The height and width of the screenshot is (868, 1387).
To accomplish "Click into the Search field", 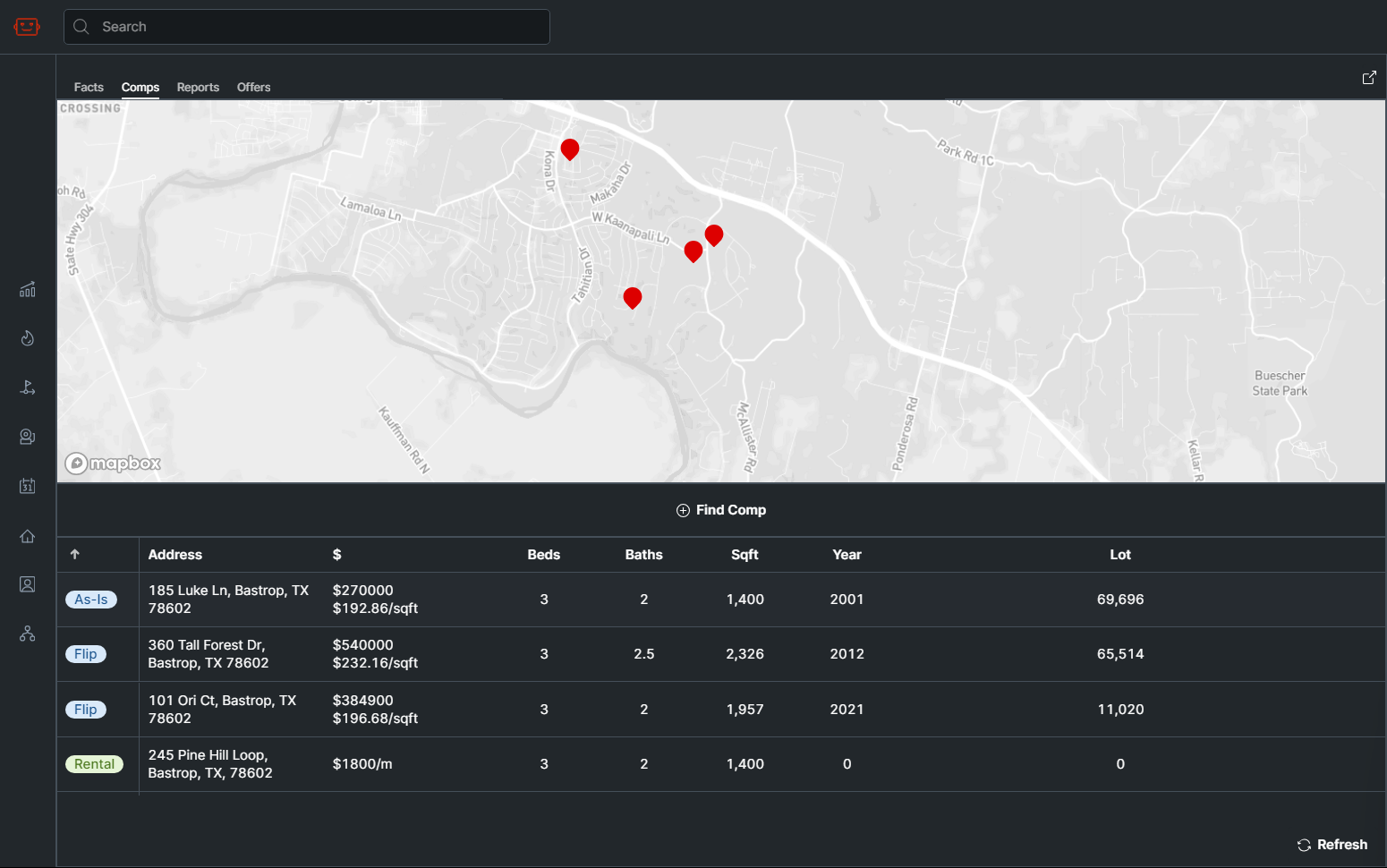I will 307,27.
